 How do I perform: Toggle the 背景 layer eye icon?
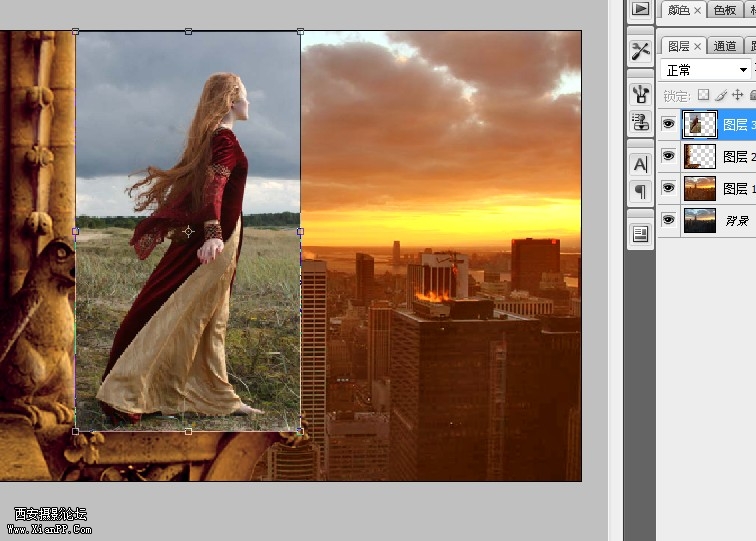669,220
